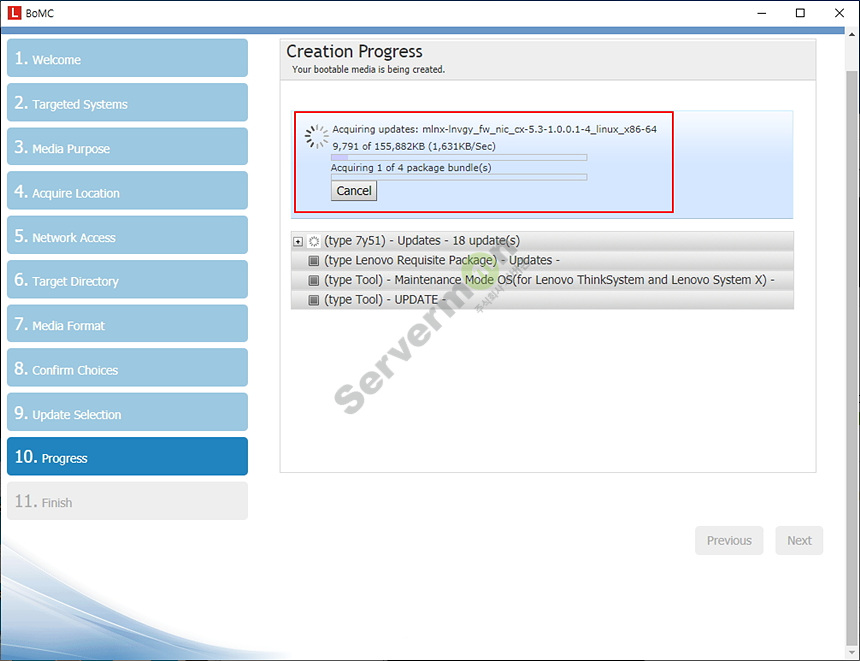This screenshot has height=661, width=860.
Task: Click the square icon for Maintenance Mode OS
Action: [314, 280]
